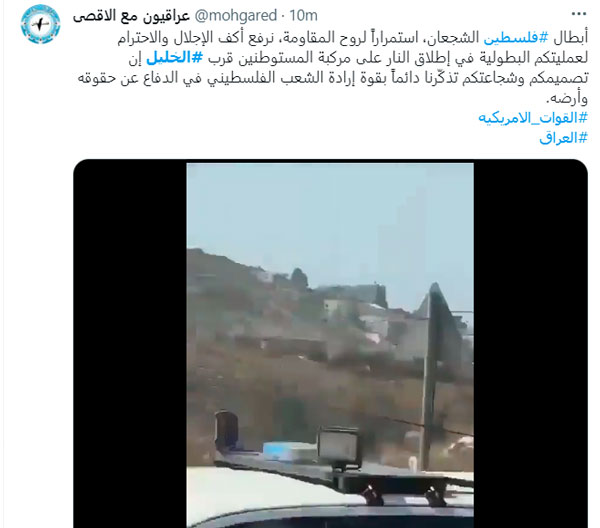Click the word وأرضه ending the tweet
This screenshot has height=528, width=600.
pyautogui.click(x=567, y=99)
